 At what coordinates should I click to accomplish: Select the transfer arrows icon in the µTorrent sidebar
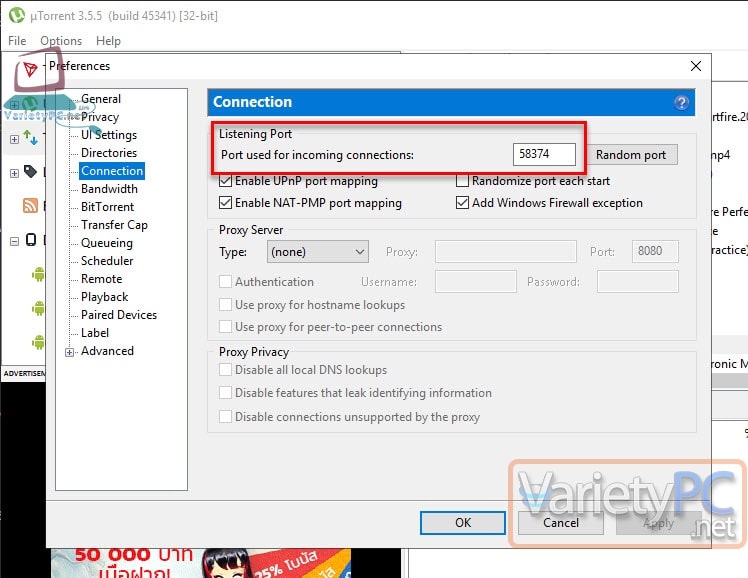click(30, 138)
